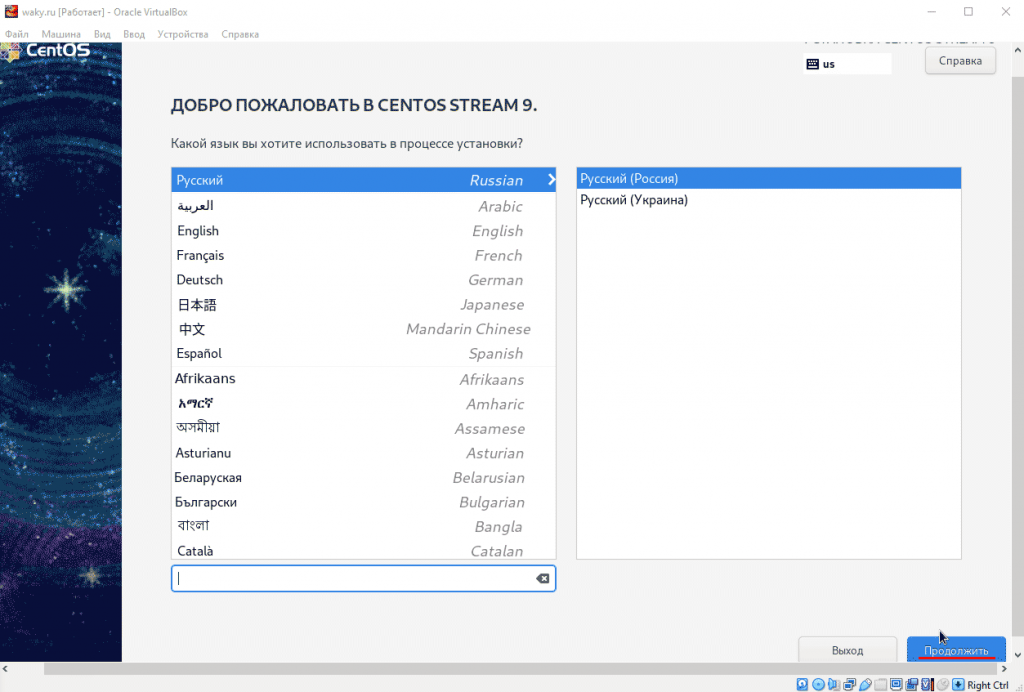Click the Продолжить button

tap(956, 650)
